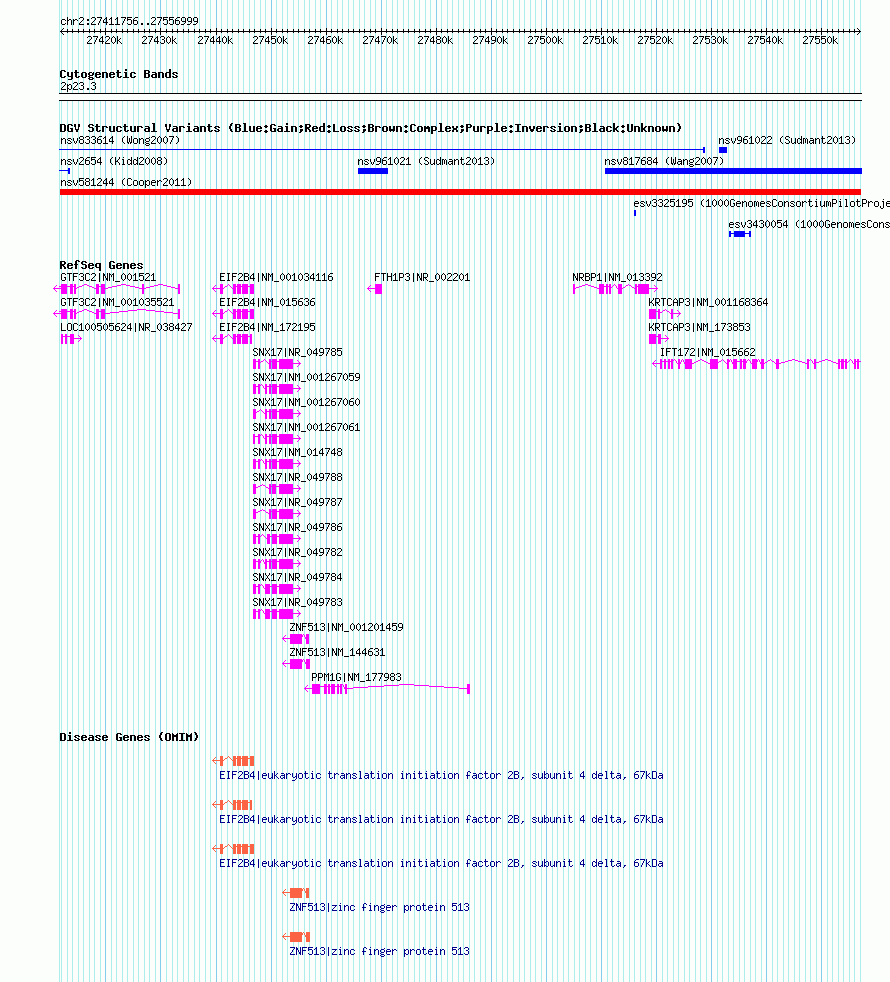Click the SNX17|NR_049787 transcript glyph

click(x=276, y=514)
